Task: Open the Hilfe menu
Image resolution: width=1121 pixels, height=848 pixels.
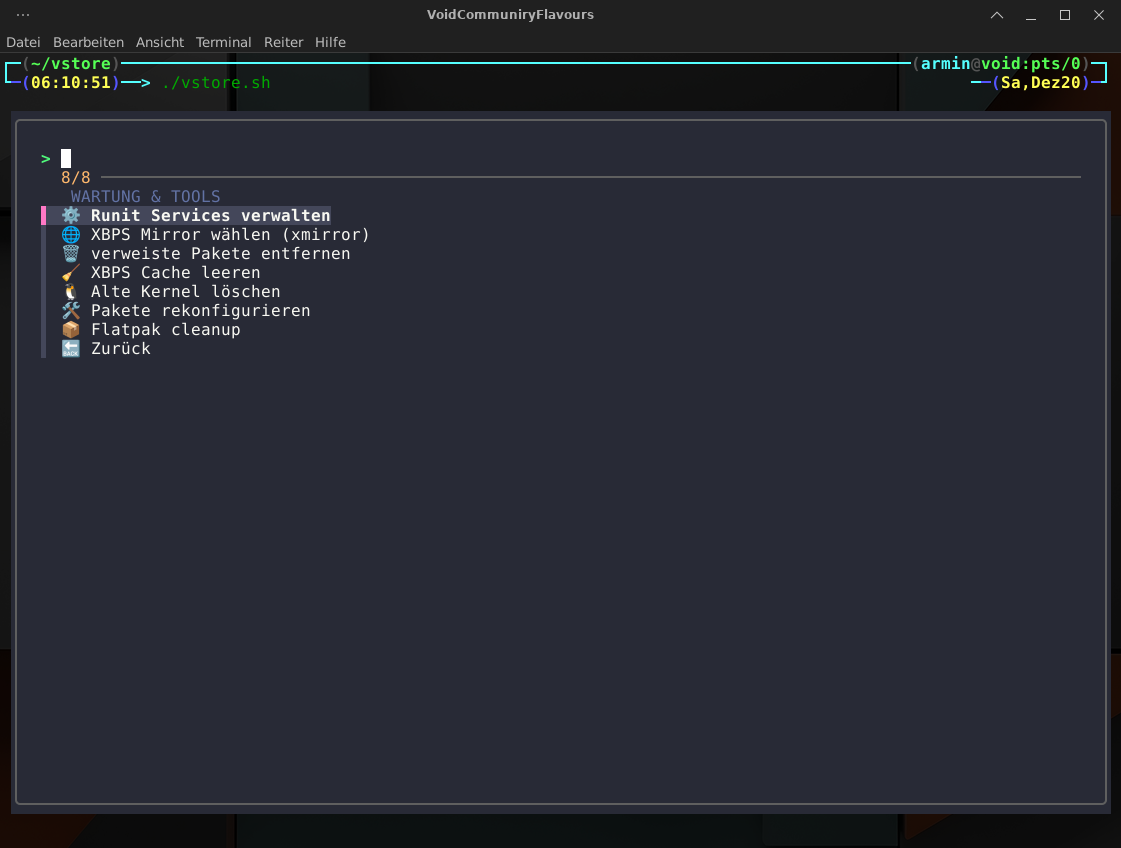Action: click(330, 42)
